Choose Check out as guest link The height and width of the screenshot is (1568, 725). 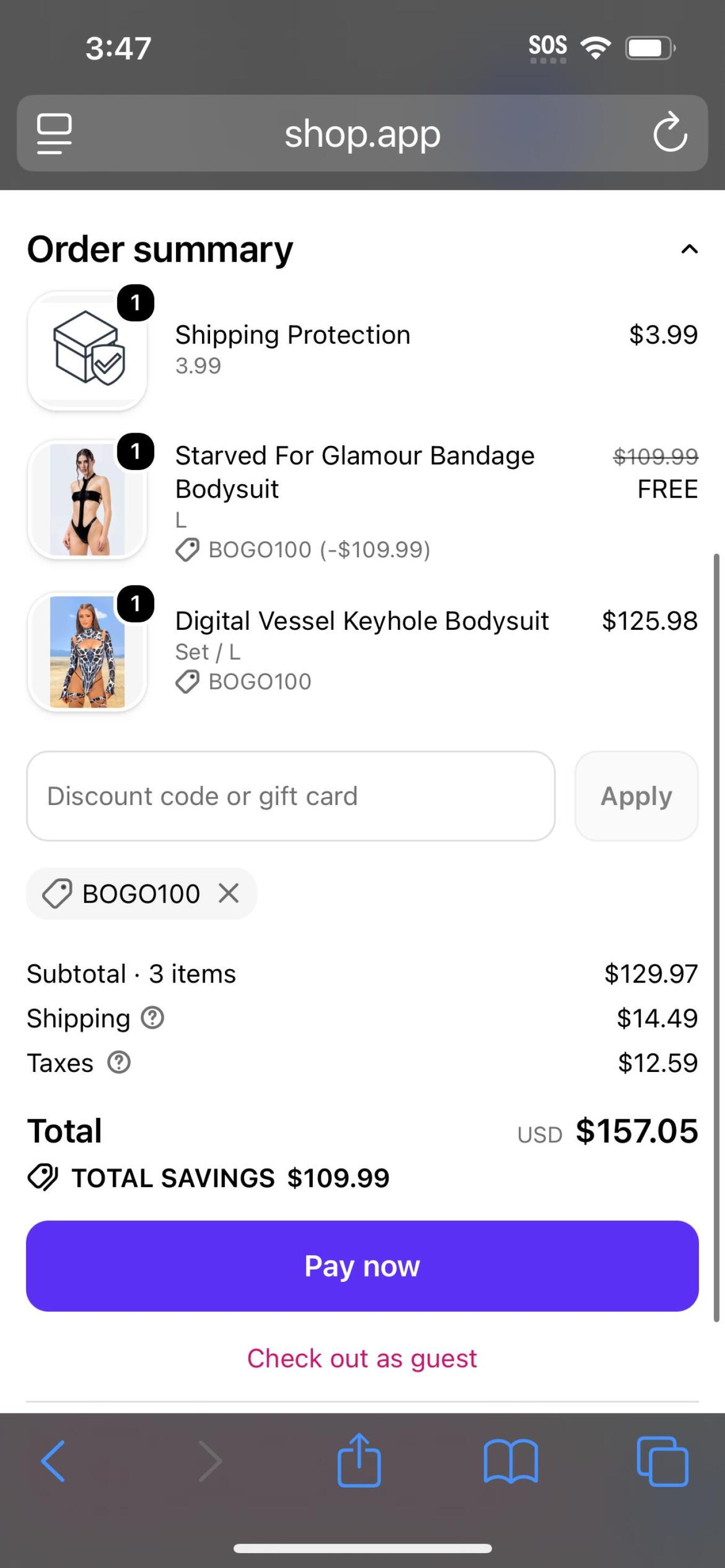(x=362, y=1359)
